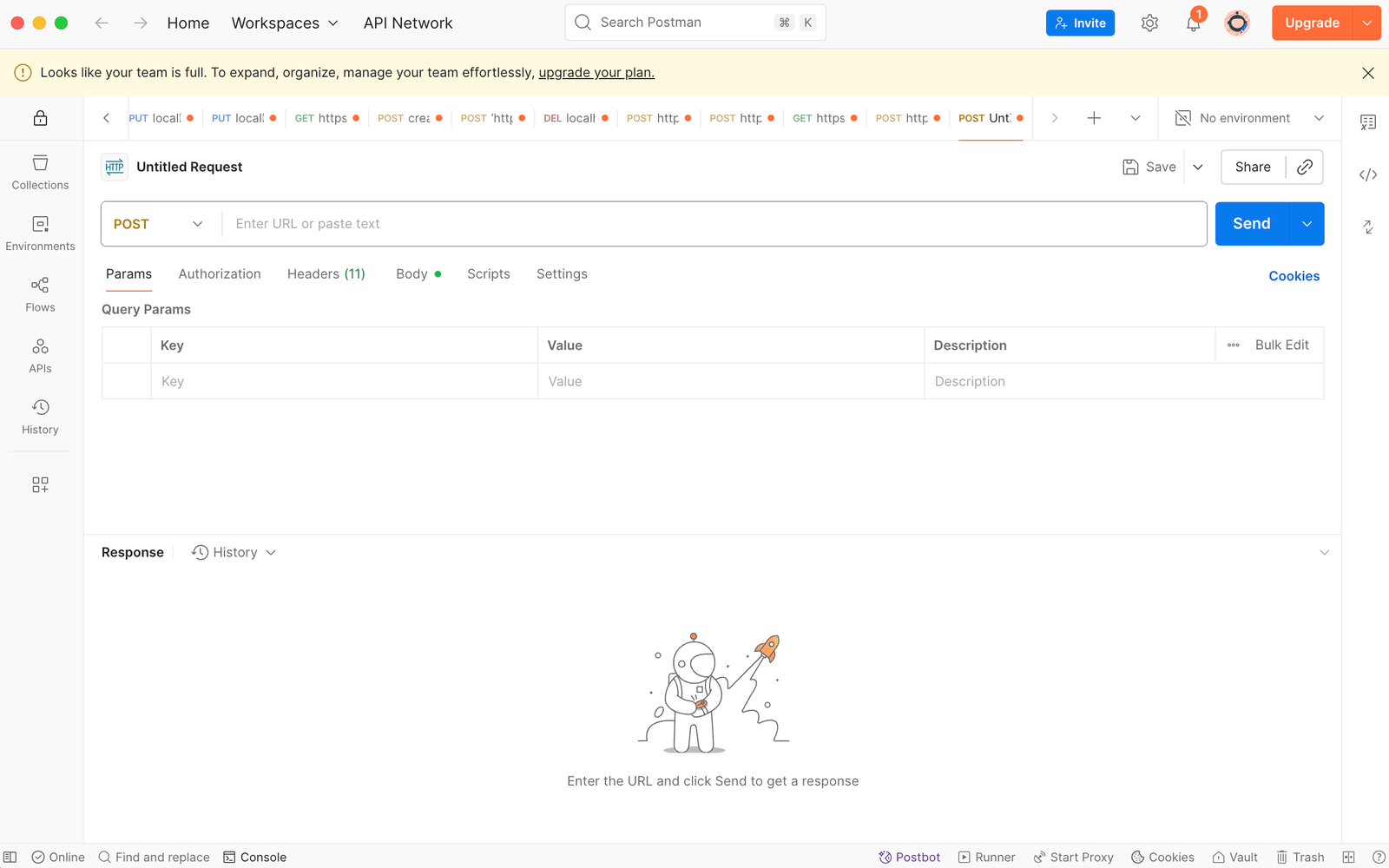This screenshot has height=868, width=1389.
Task: Open the History sidebar panel
Action: click(x=40, y=416)
